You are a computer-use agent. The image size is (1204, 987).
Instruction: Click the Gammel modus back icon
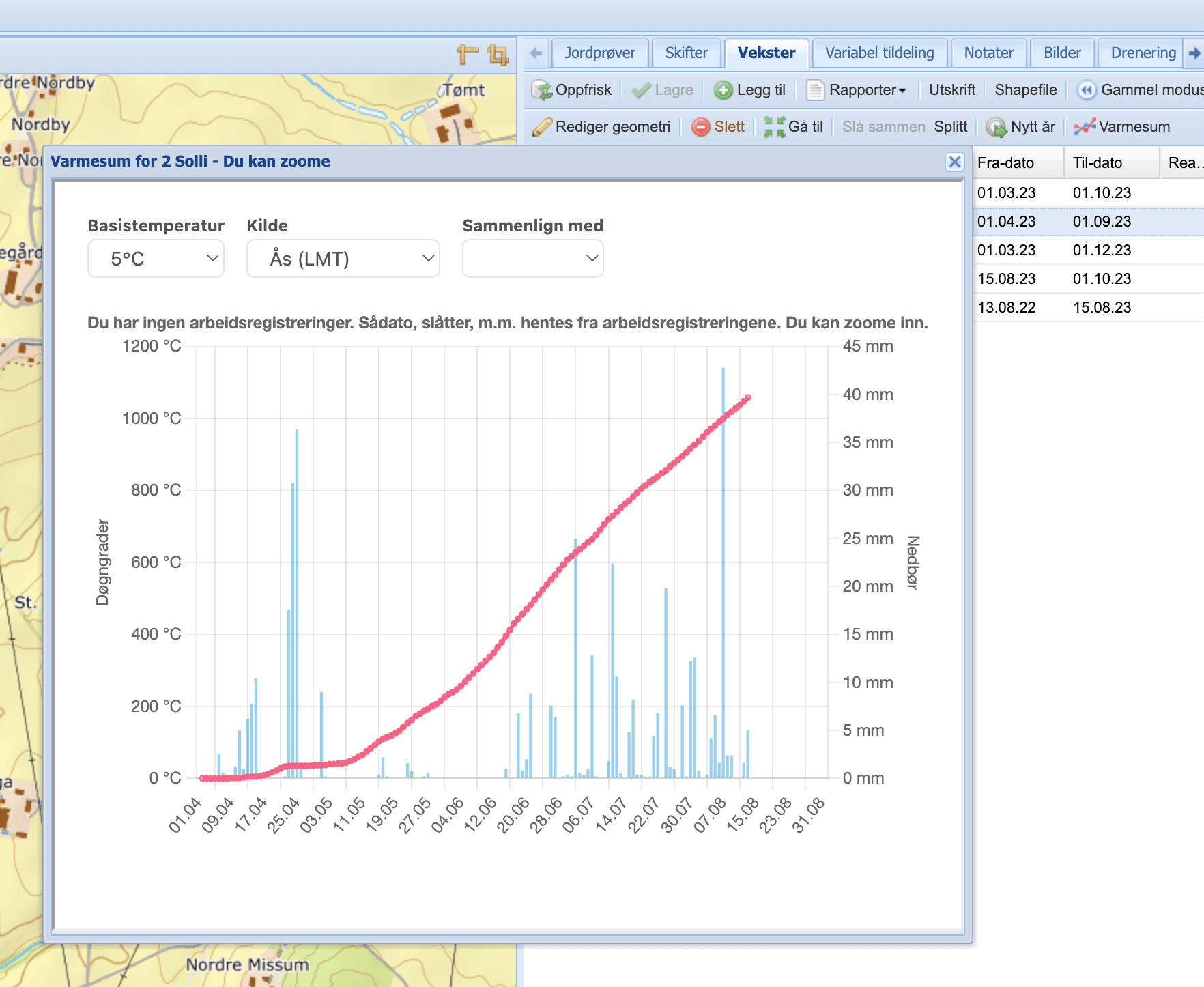1087,90
